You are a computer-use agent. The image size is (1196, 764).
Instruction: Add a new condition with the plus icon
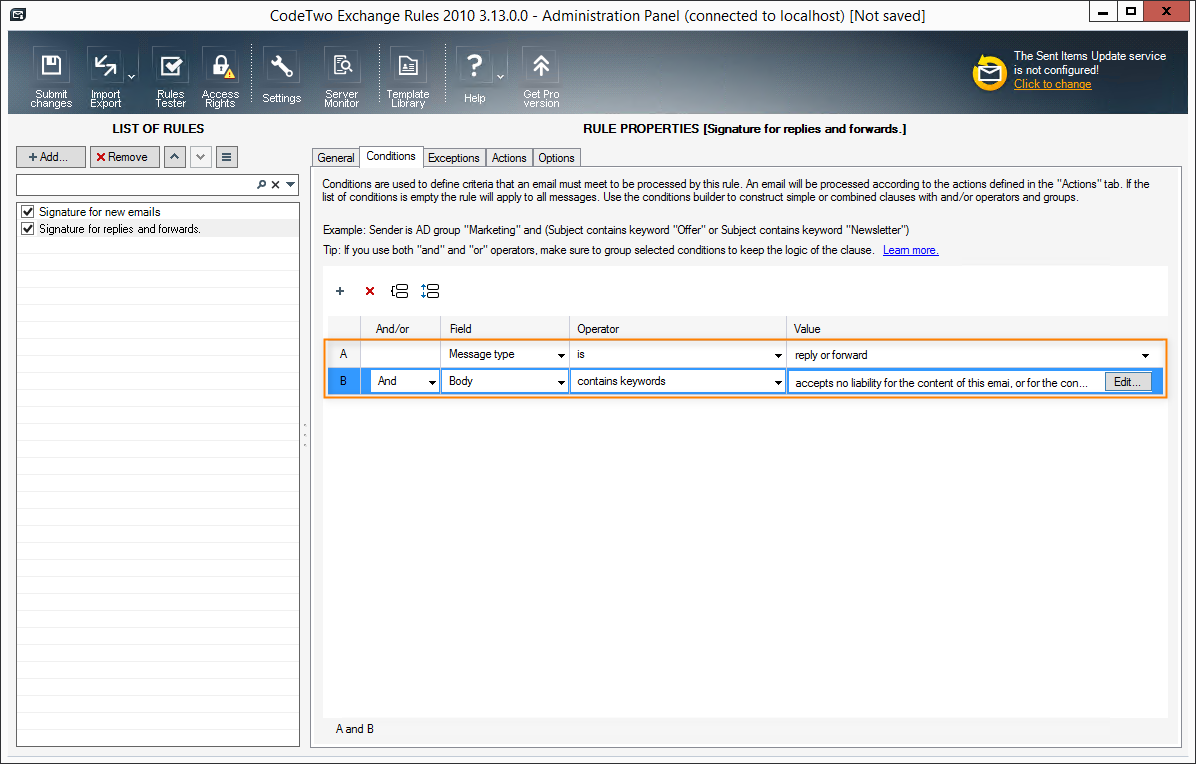340,291
